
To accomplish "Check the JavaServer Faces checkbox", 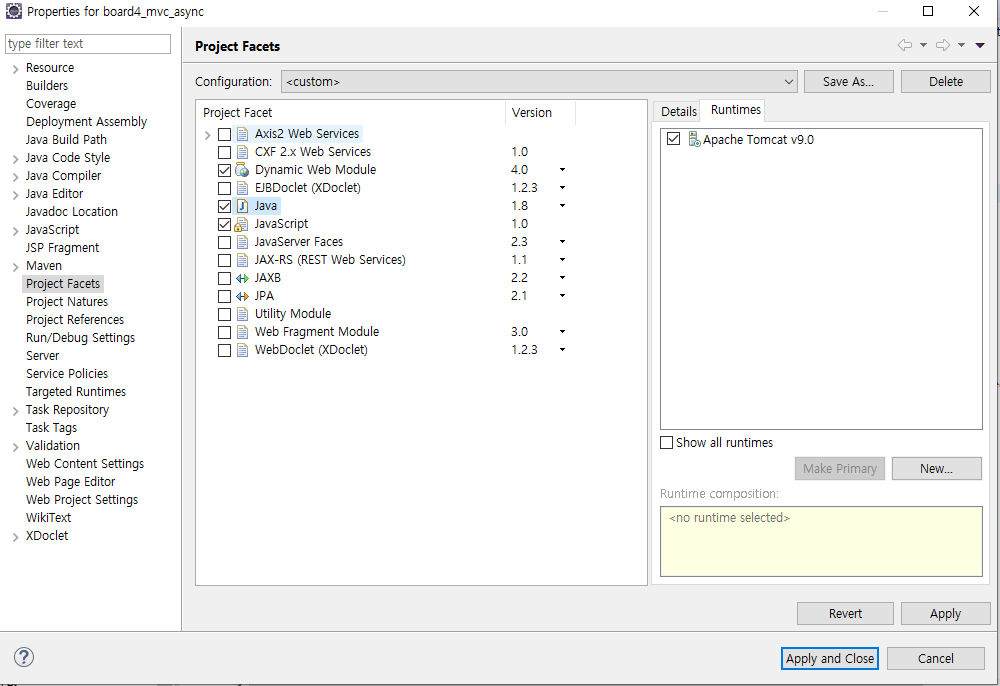I will 224,242.
